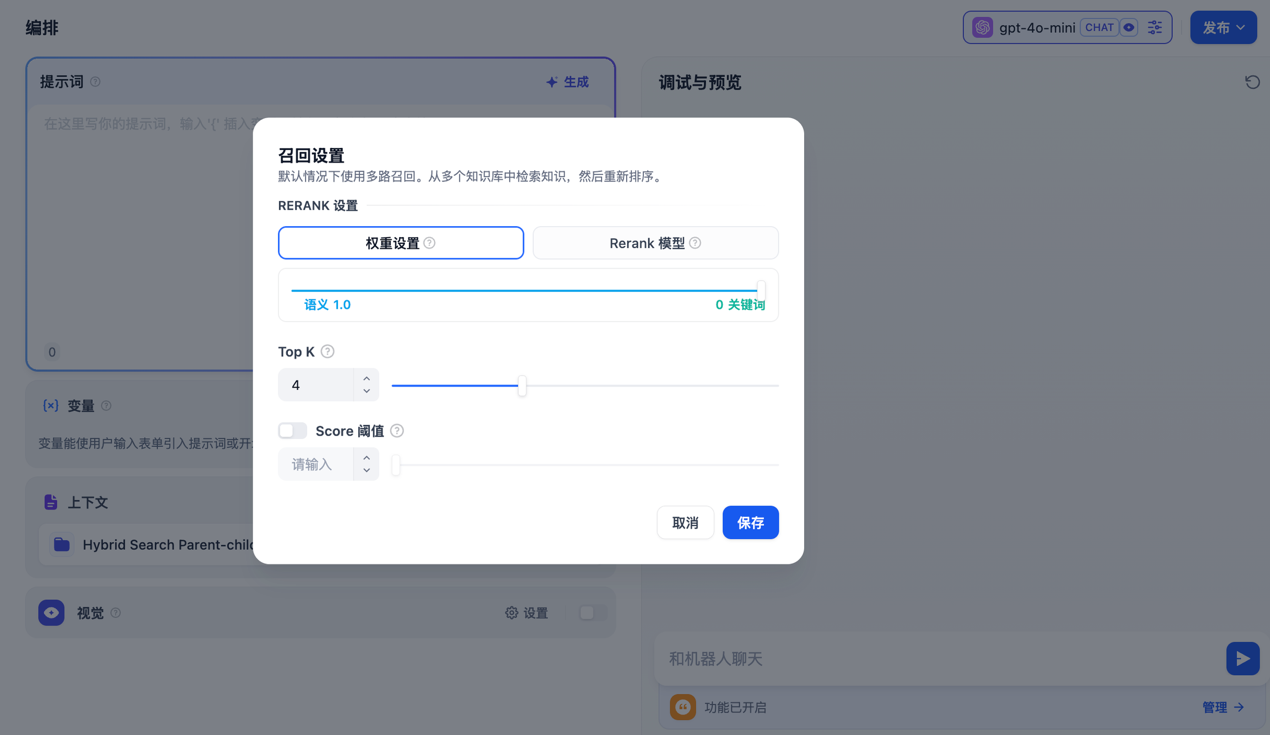1270x735 pixels.
Task: Enable the Score 阈值 toggle
Action: (293, 431)
